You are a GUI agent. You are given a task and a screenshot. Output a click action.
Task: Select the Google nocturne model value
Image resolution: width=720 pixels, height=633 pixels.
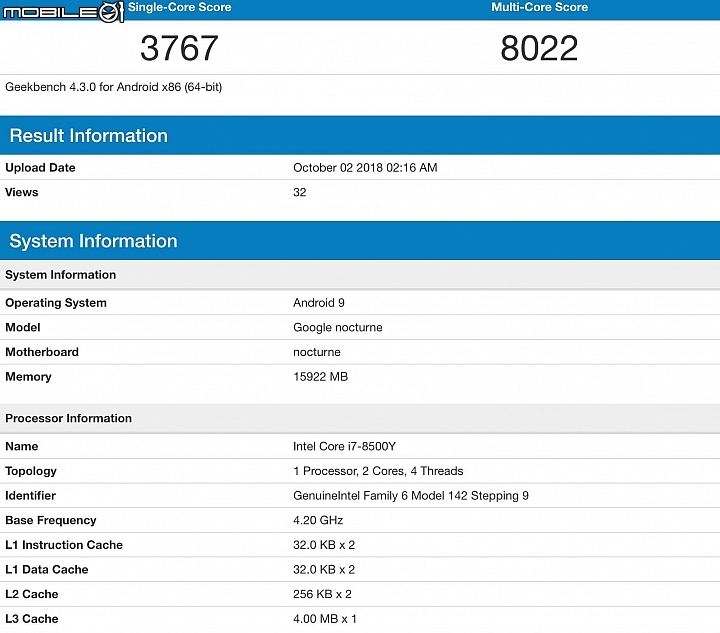click(x=338, y=327)
